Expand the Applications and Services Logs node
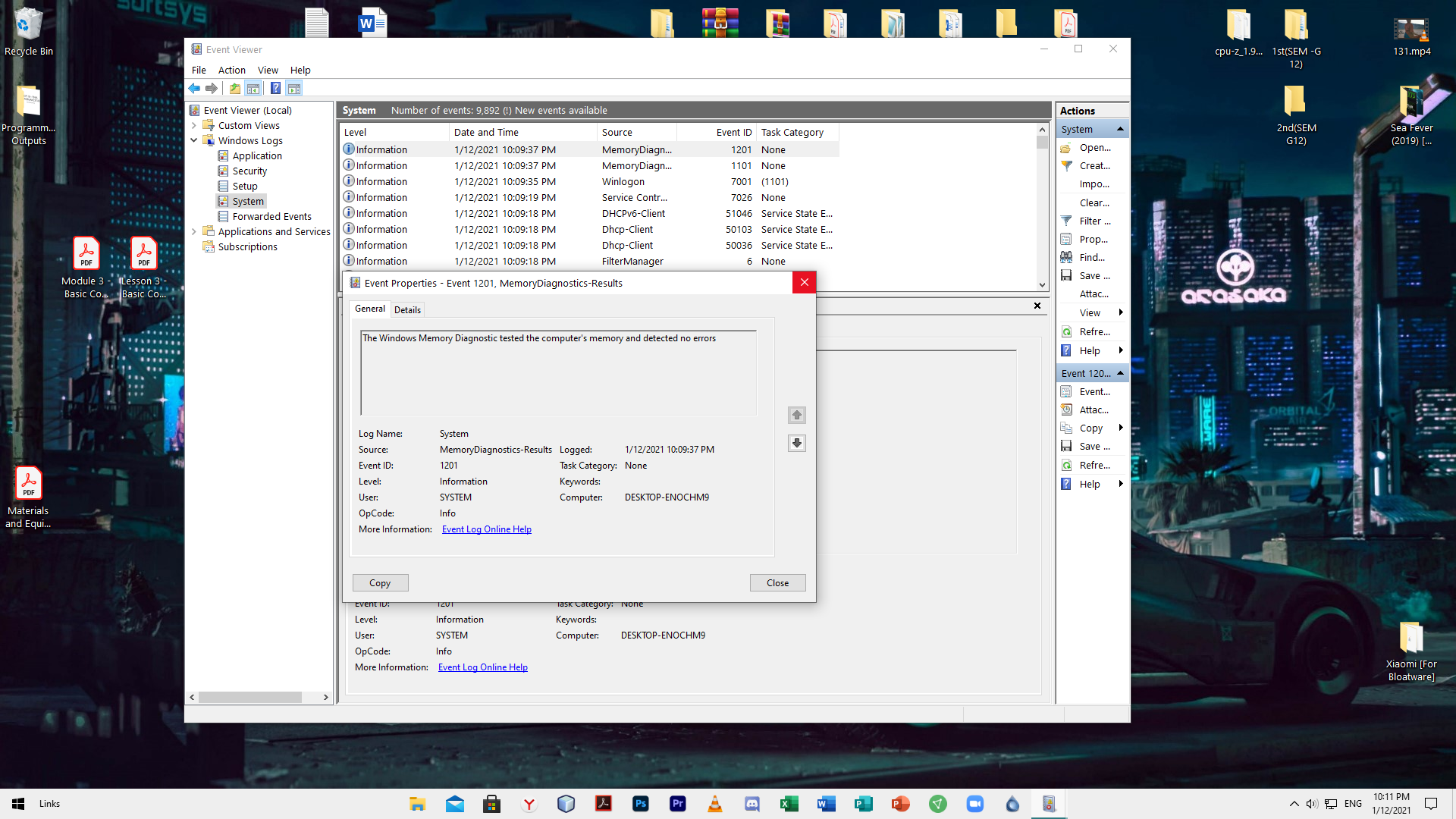The height and width of the screenshot is (819, 1456). (195, 231)
